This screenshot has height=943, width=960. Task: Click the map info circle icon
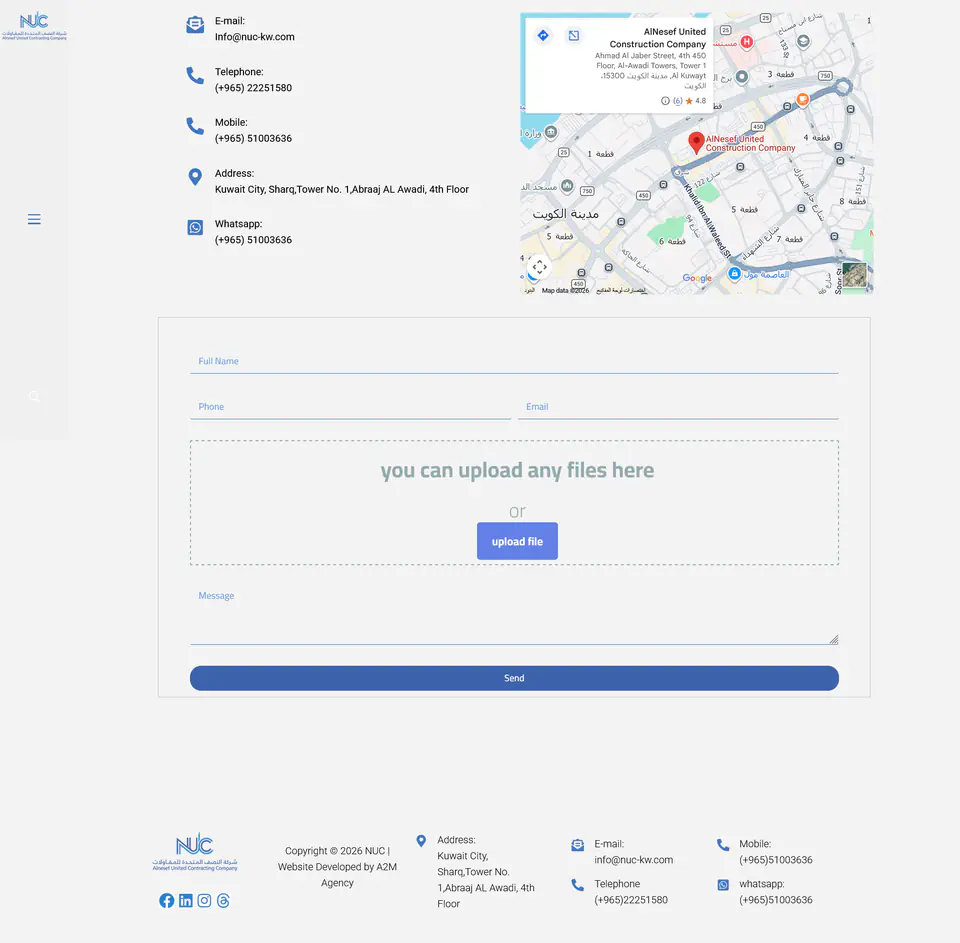coord(665,101)
